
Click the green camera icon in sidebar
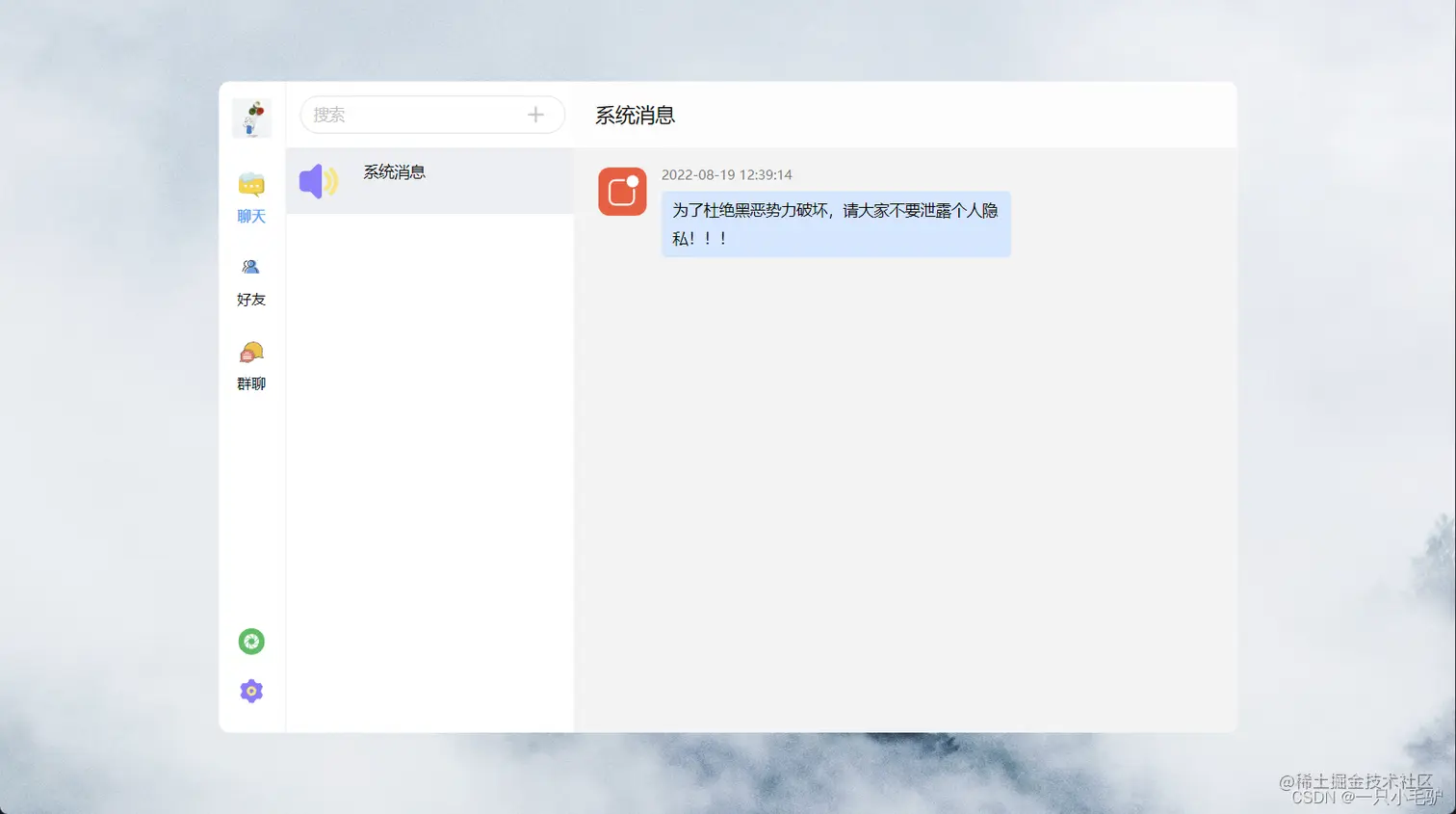(x=250, y=641)
